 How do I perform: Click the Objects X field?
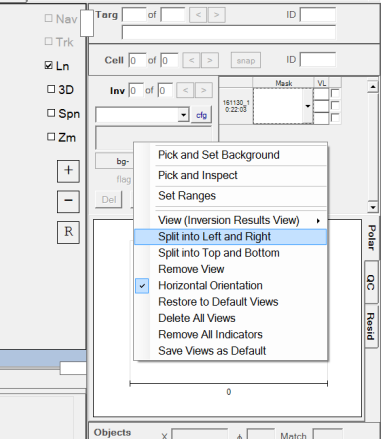(199, 434)
